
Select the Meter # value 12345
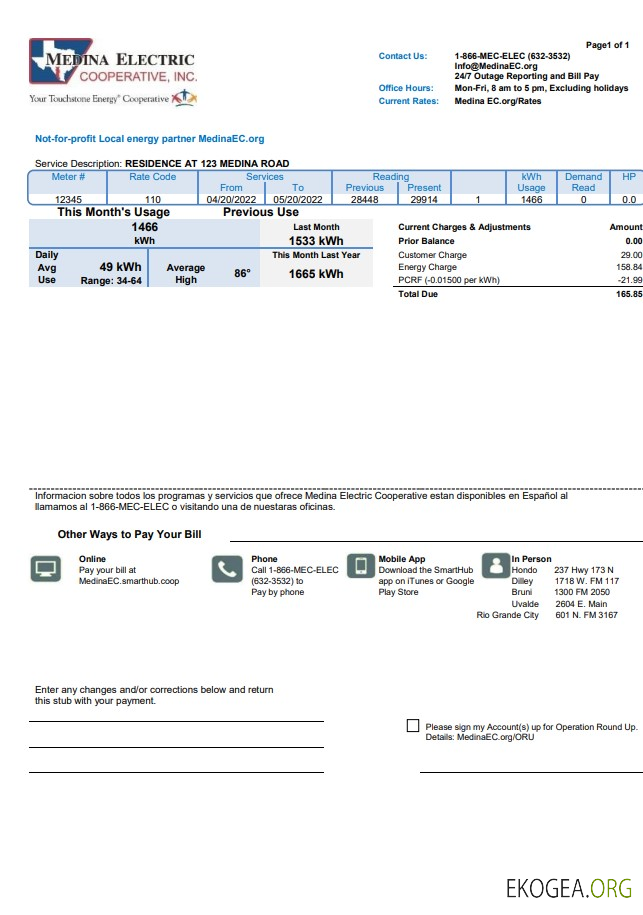pos(68,200)
